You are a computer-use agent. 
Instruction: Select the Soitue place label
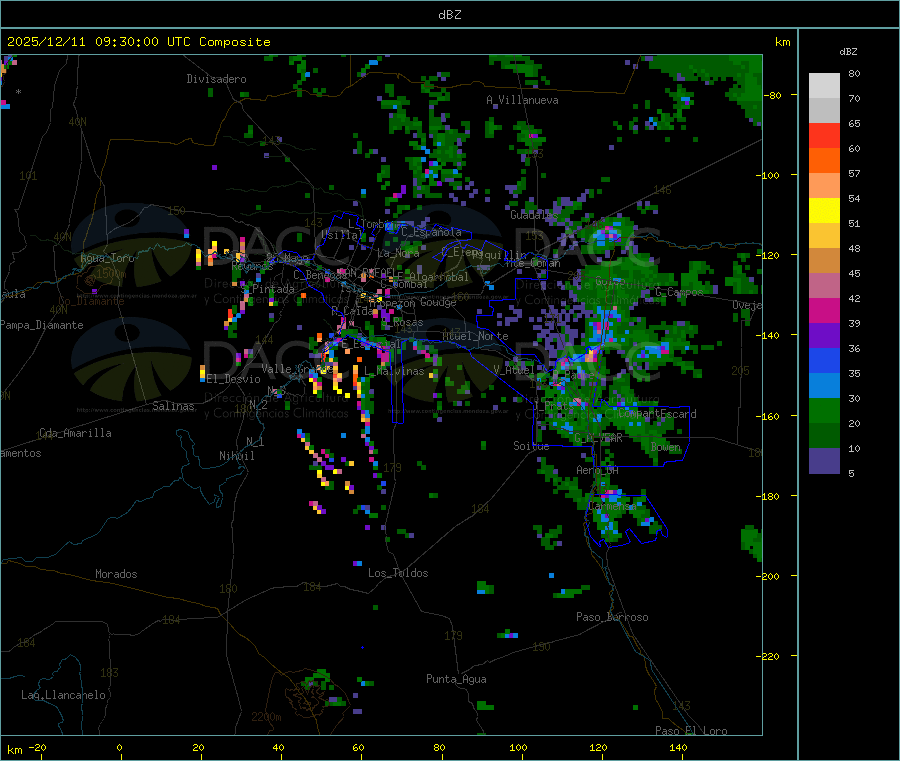531,446
